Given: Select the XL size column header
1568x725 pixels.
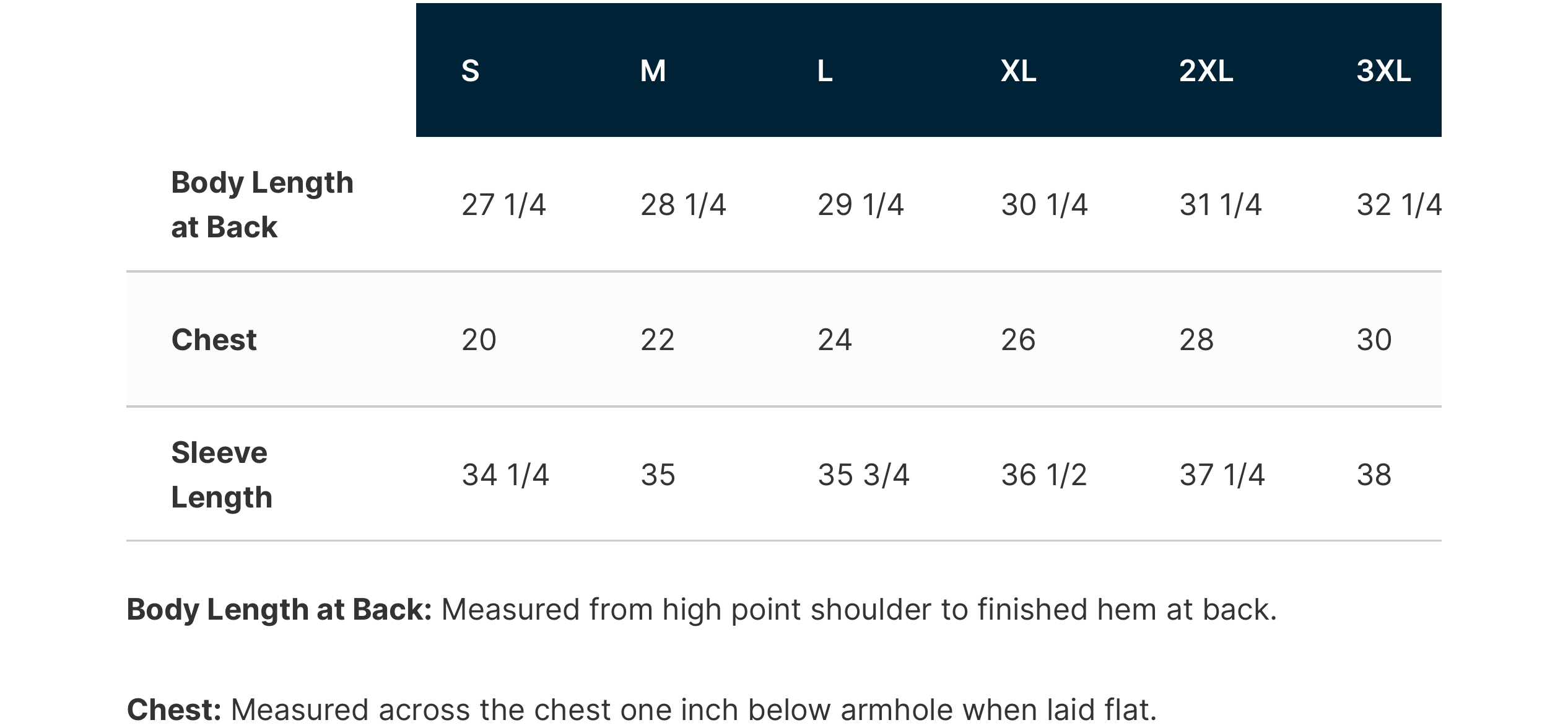Looking at the screenshot, I should pos(1018,71).
